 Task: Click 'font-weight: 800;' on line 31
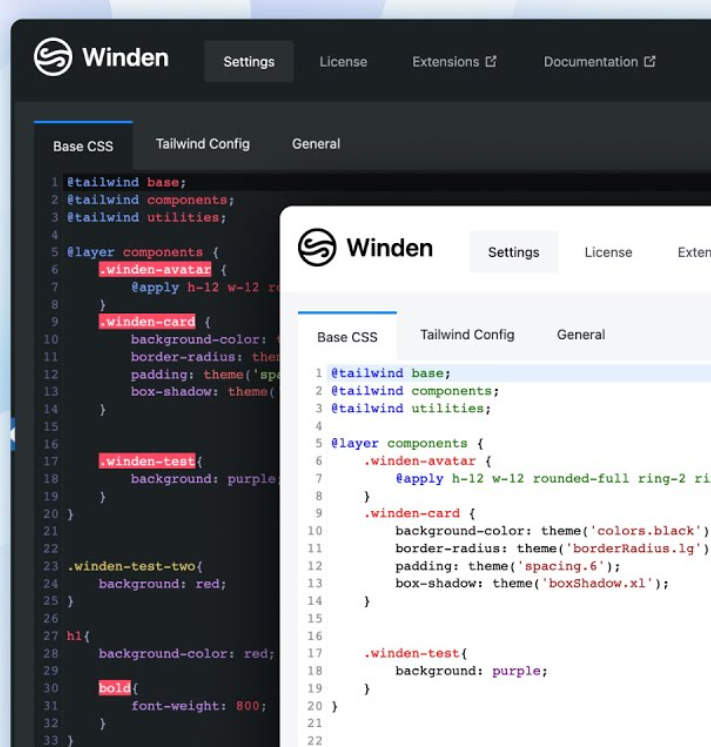tap(199, 706)
